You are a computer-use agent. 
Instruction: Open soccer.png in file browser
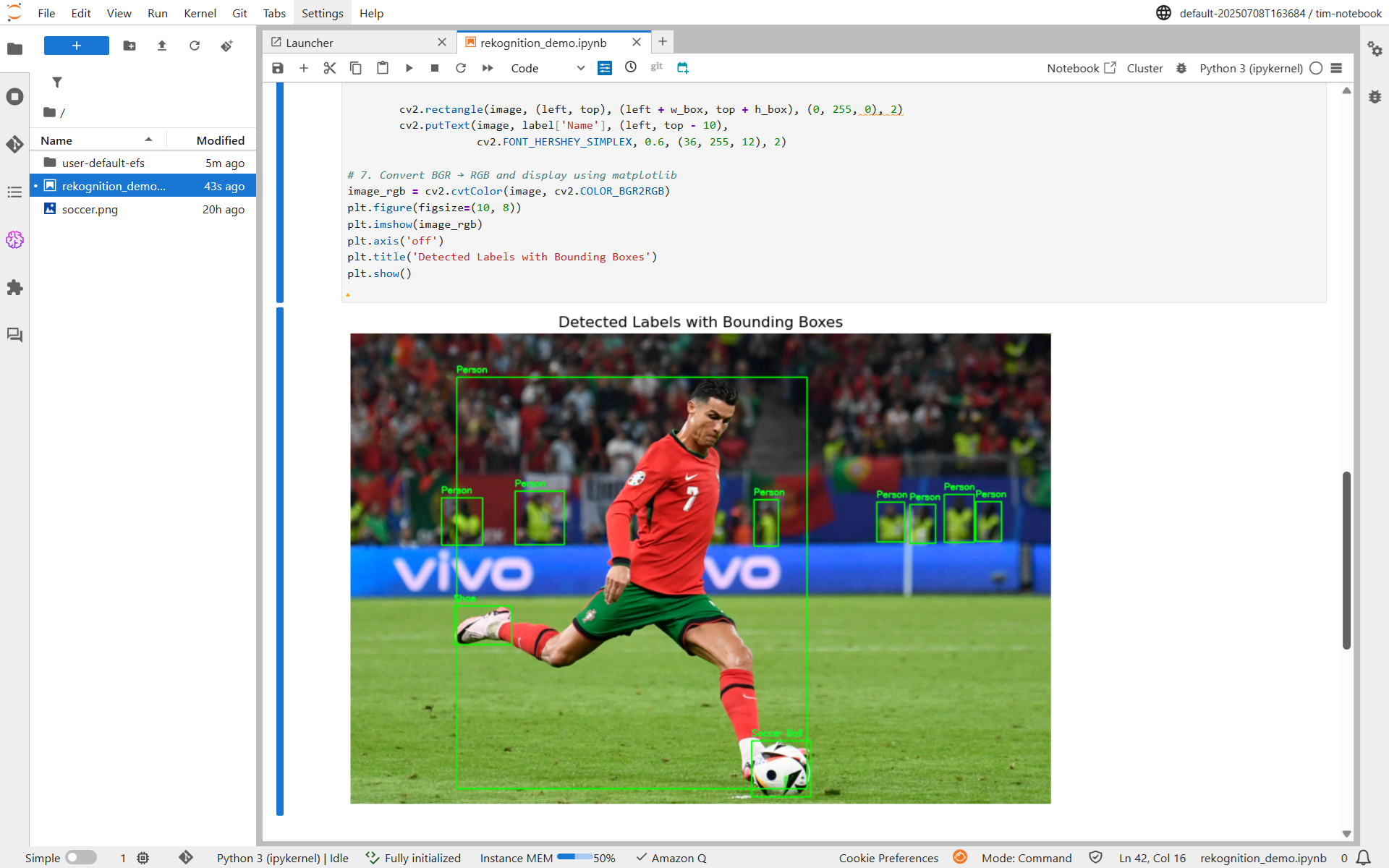[x=90, y=209]
